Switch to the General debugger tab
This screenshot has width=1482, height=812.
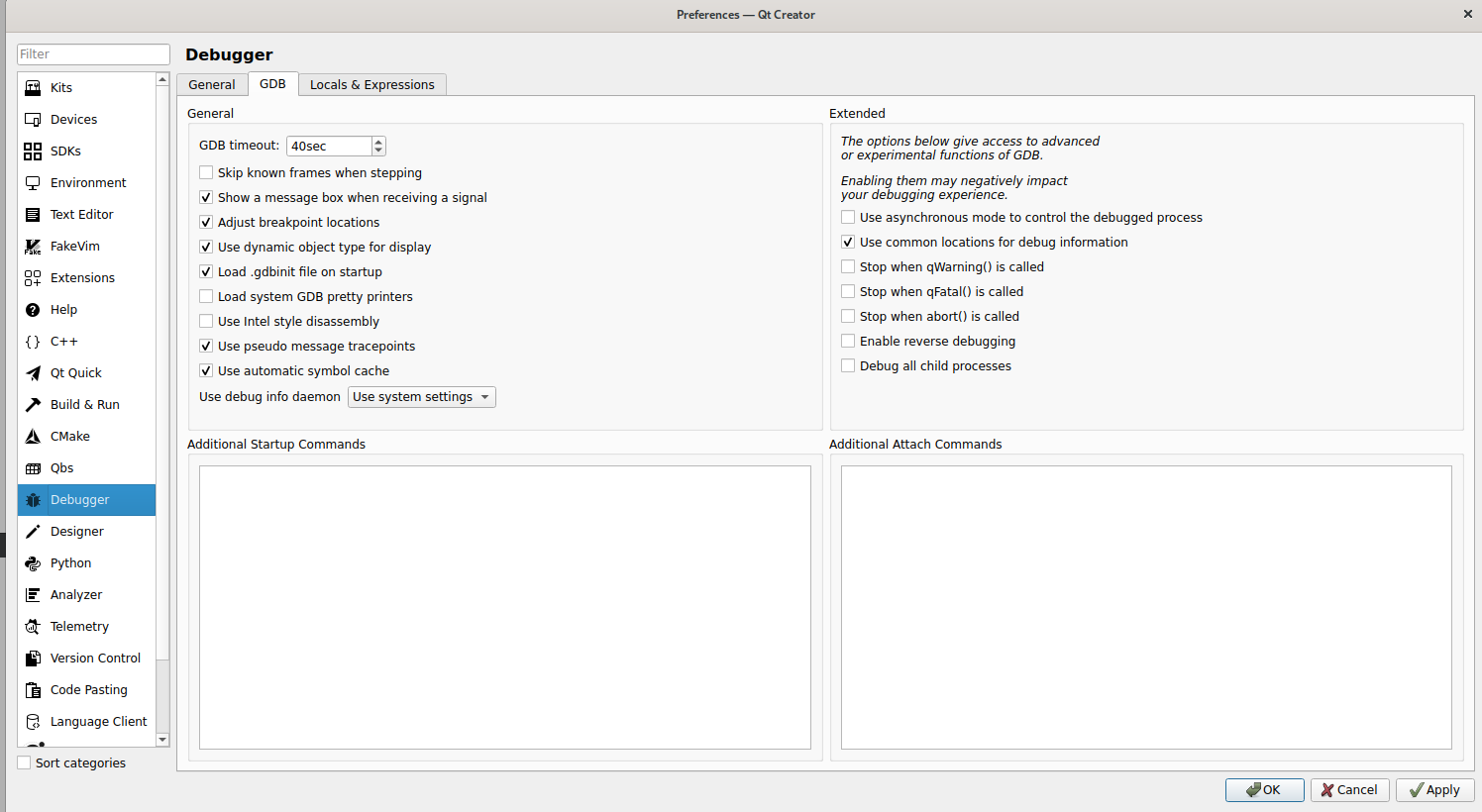coord(212,85)
